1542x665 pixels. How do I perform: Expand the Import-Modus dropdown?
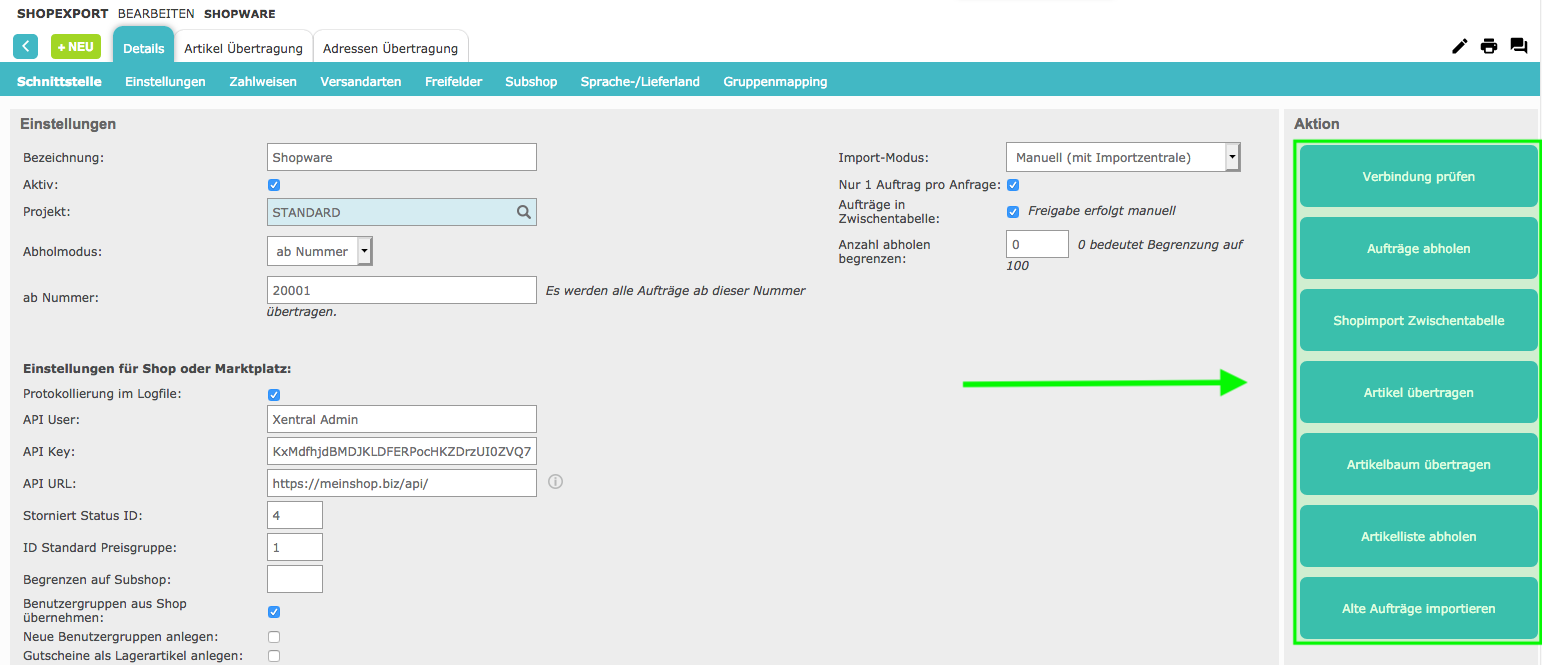click(x=1122, y=157)
